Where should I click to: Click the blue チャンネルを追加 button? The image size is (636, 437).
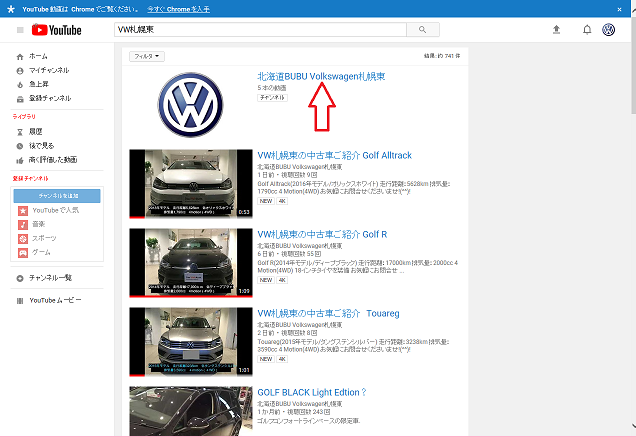[x=57, y=196]
